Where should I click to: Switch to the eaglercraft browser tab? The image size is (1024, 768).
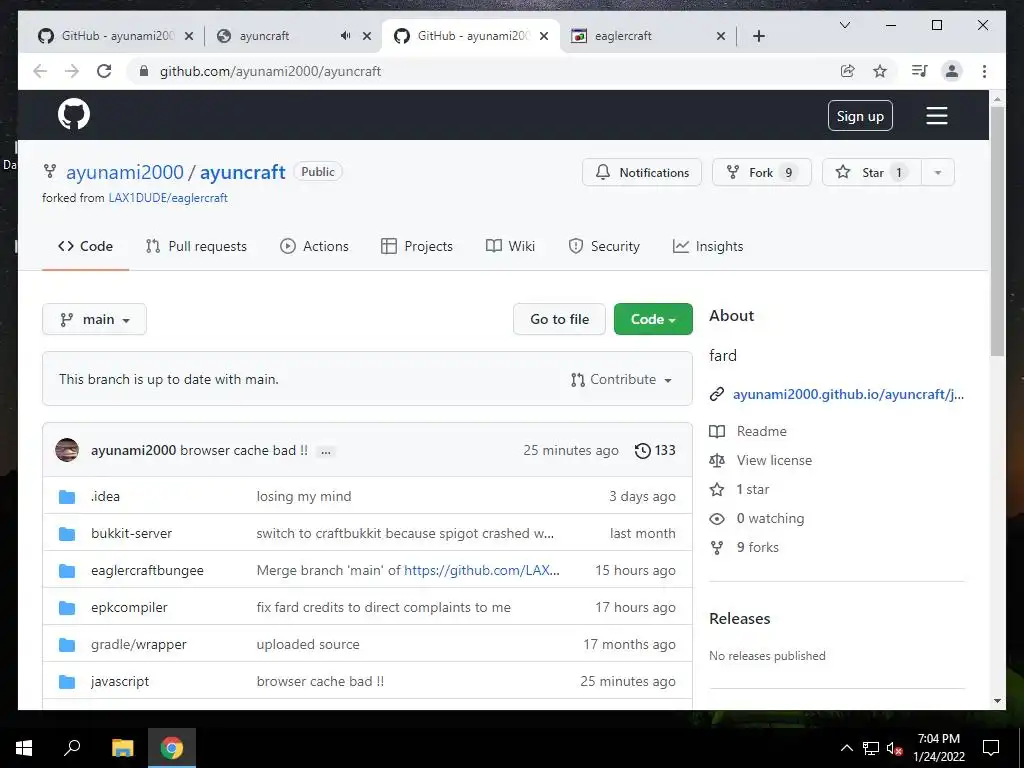pos(647,36)
